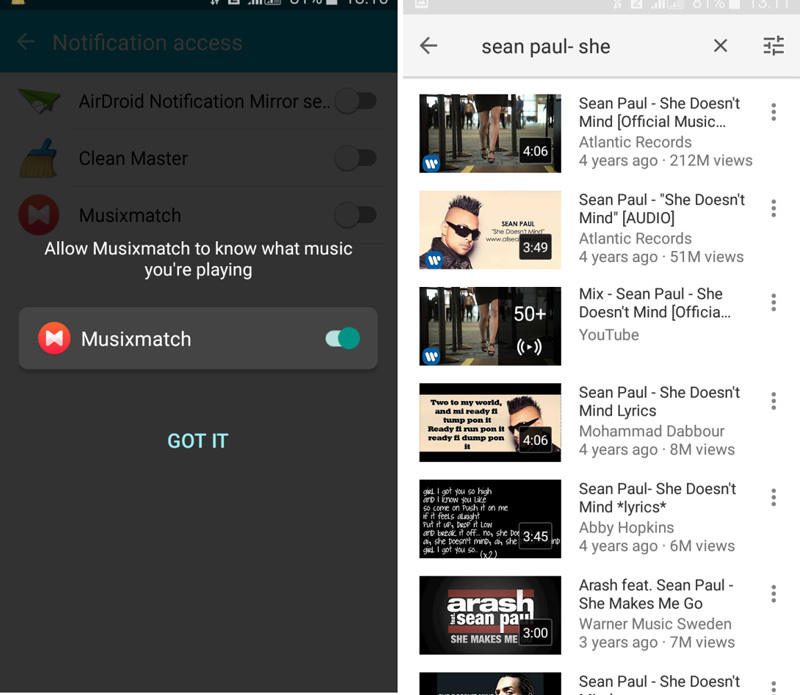Tap the Clean Master broom icon
This screenshot has height=695, width=800.
click(x=39, y=158)
